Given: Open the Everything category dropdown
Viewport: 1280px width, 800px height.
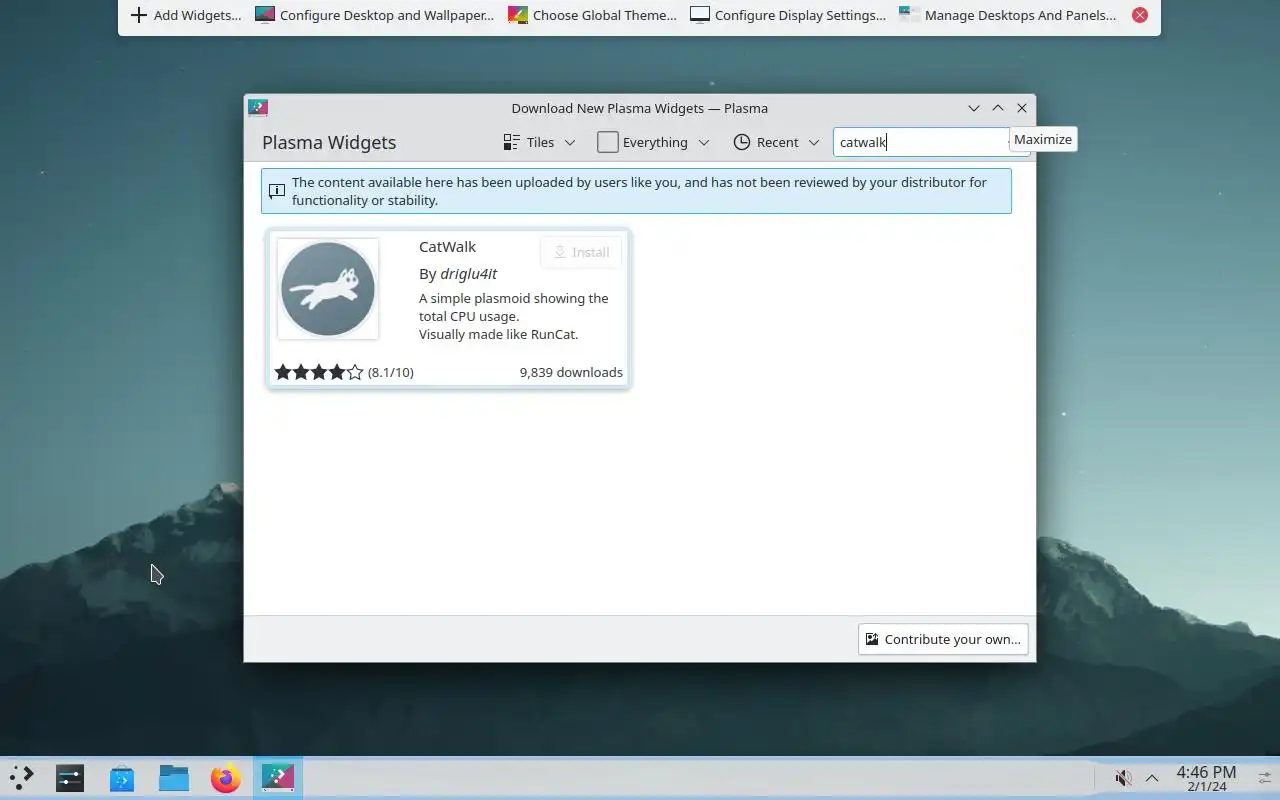Looking at the screenshot, I should coord(654,142).
